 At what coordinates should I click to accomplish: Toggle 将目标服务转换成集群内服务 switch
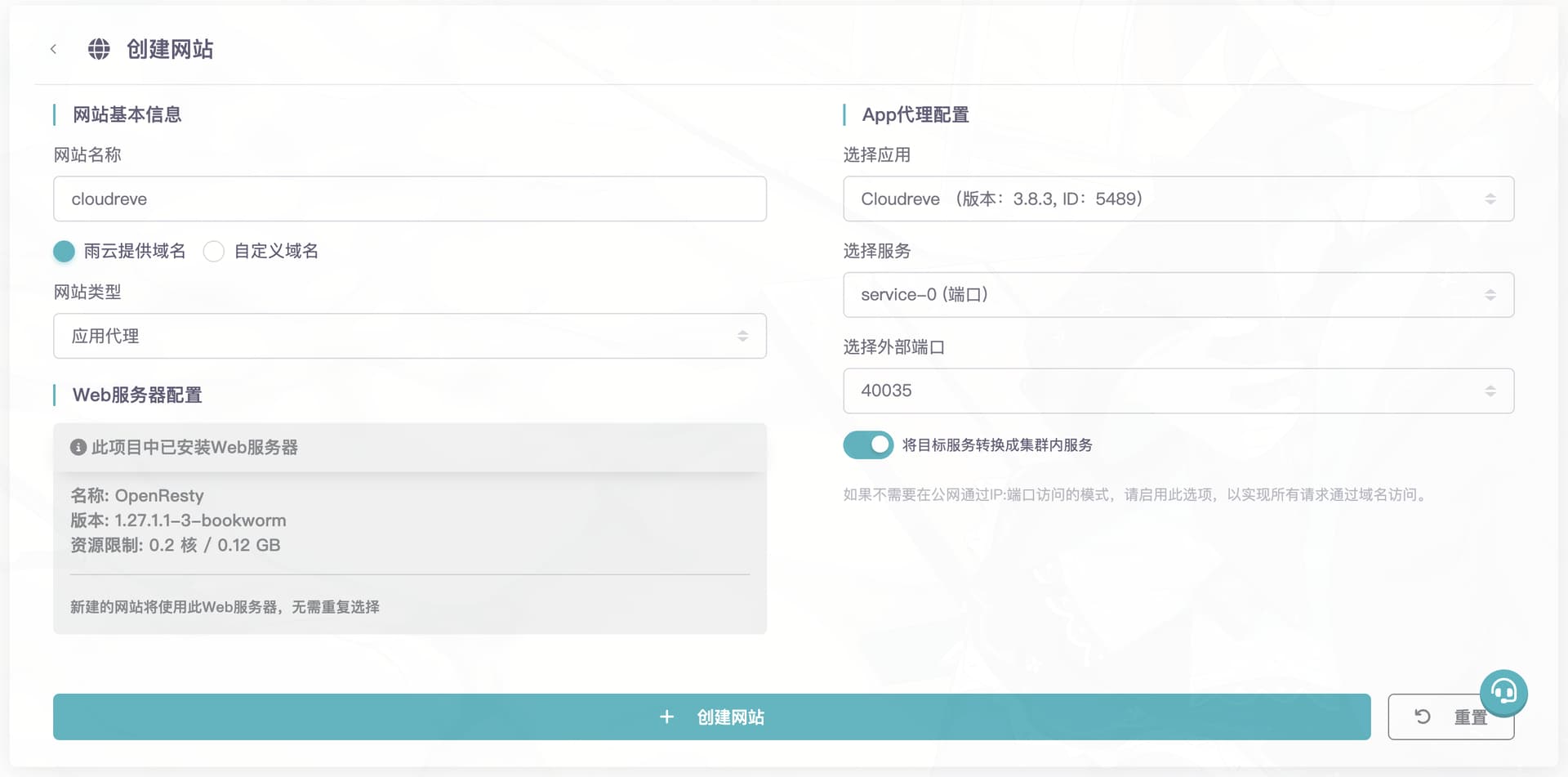click(868, 444)
